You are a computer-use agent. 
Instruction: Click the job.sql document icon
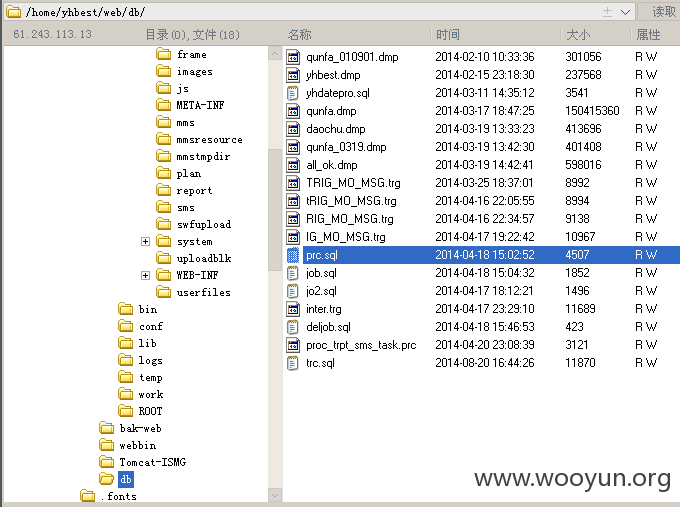[x=293, y=273]
